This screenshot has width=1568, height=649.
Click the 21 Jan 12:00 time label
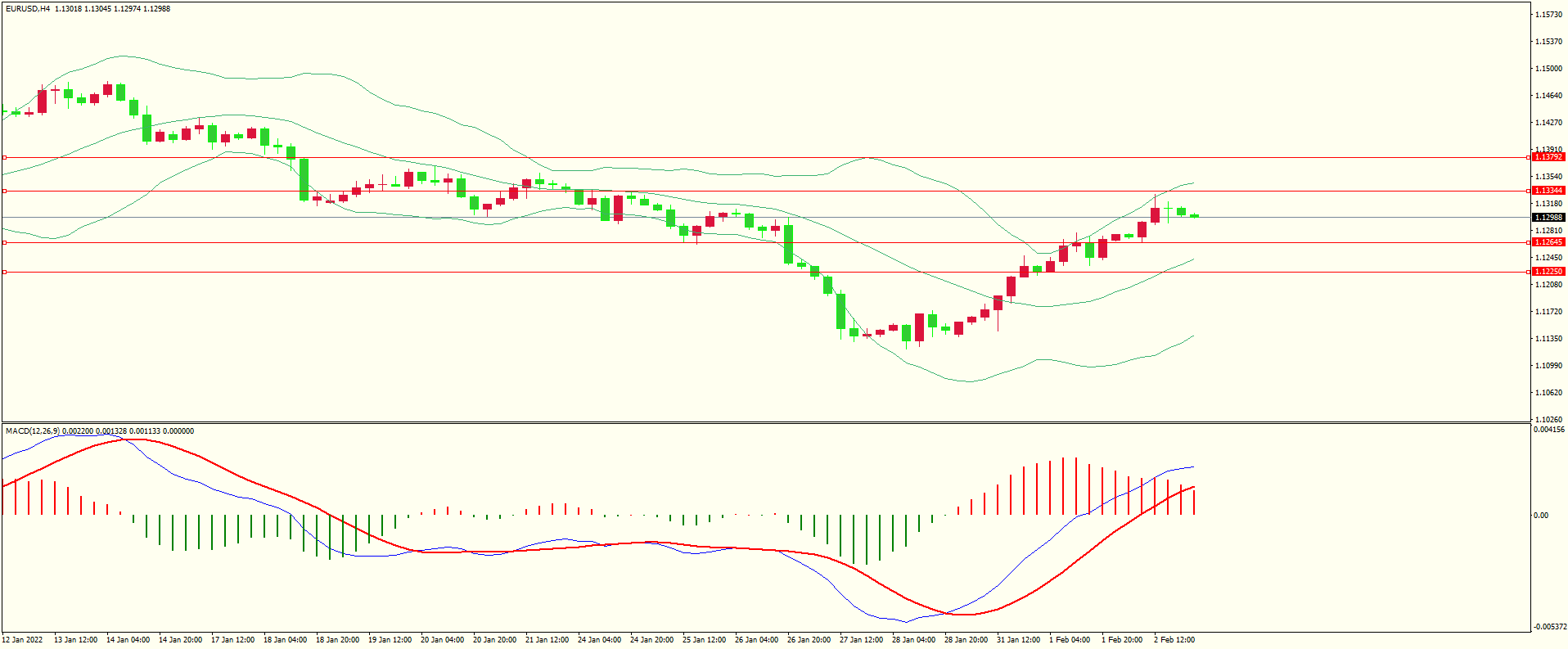547,640
